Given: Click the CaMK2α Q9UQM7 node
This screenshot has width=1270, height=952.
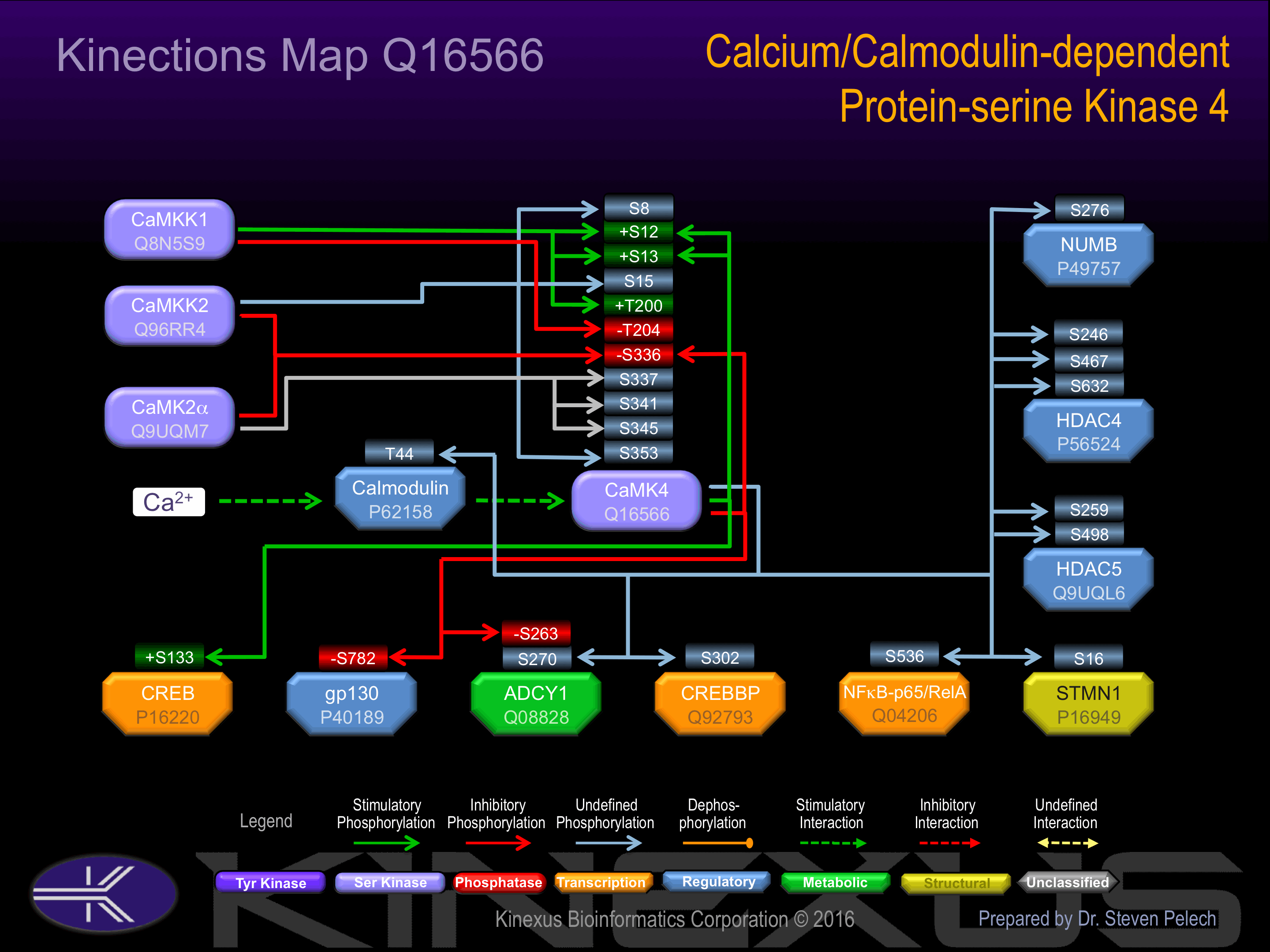Looking at the screenshot, I should [169, 418].
